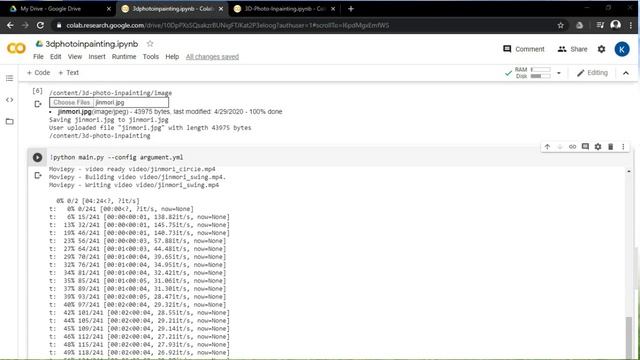Clear output of the main.py cell
Viewport: 640px width, 360px height.
pos(38,176)
